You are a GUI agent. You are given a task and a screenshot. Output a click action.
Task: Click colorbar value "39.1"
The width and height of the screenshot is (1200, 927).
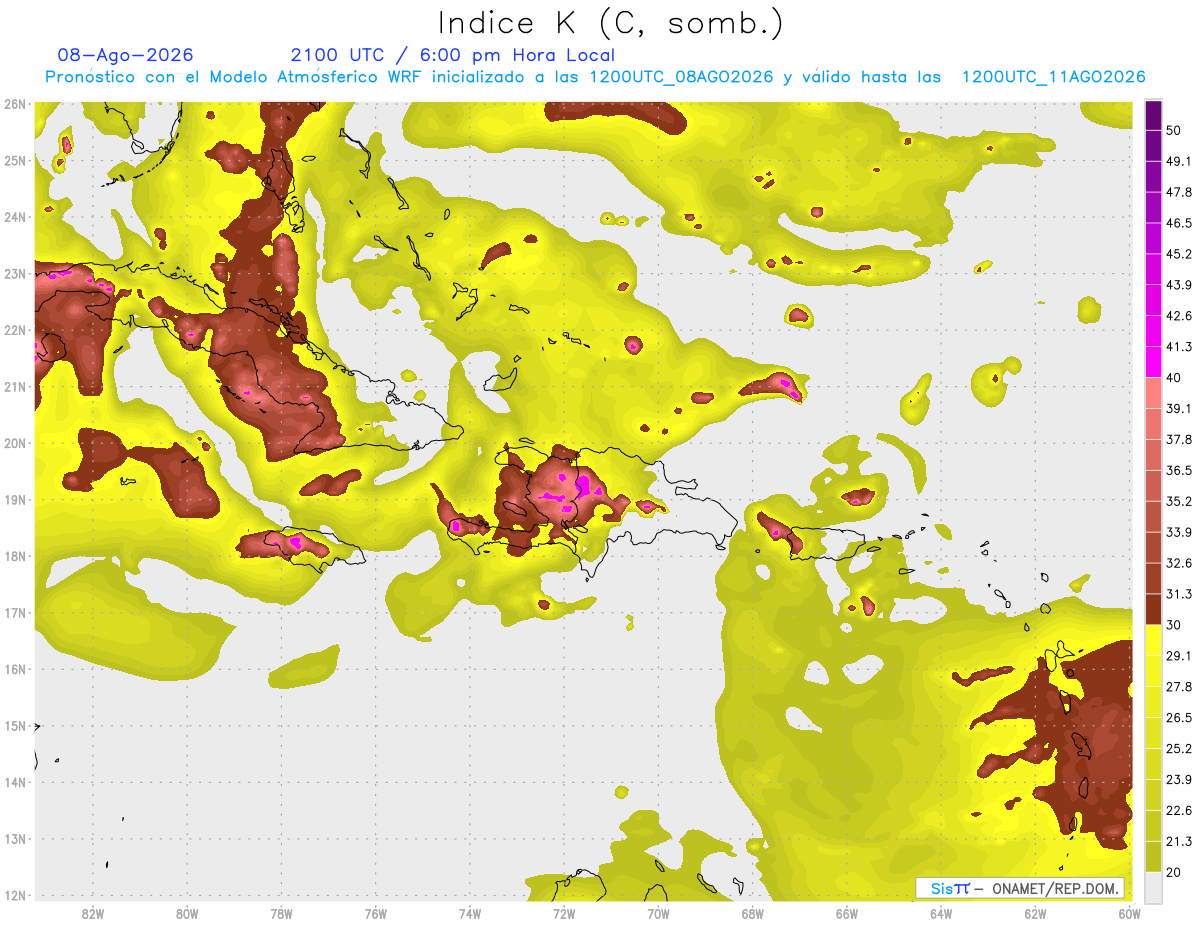(x=1179, y=408)
